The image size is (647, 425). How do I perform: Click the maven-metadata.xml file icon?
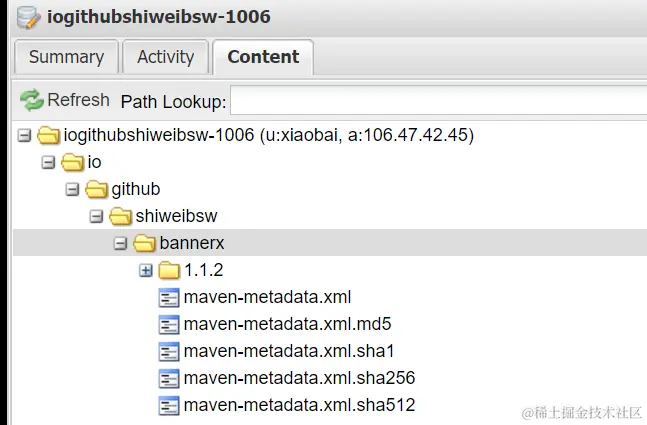[169, 297]
